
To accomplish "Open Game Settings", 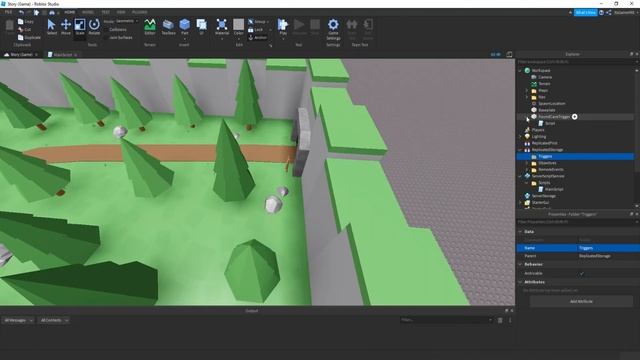I will click(333, 29).
